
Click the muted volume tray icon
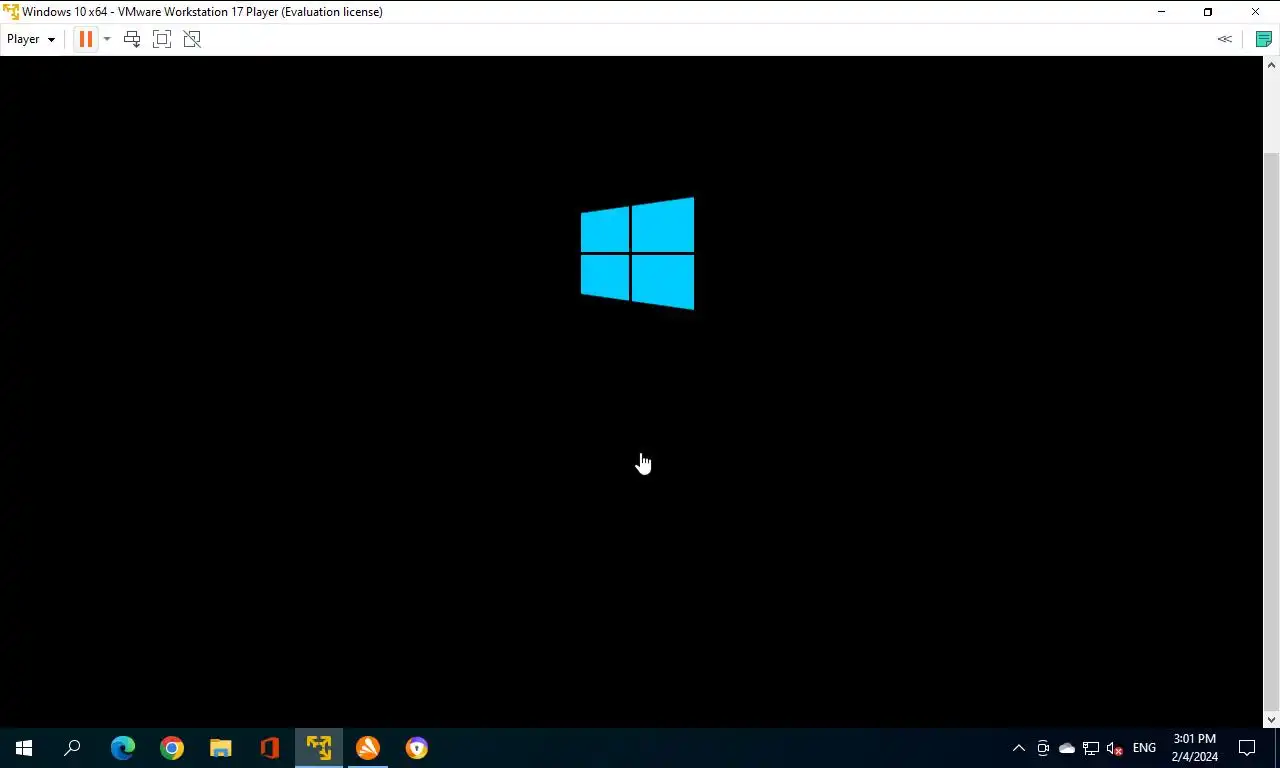click(1115, 748)
